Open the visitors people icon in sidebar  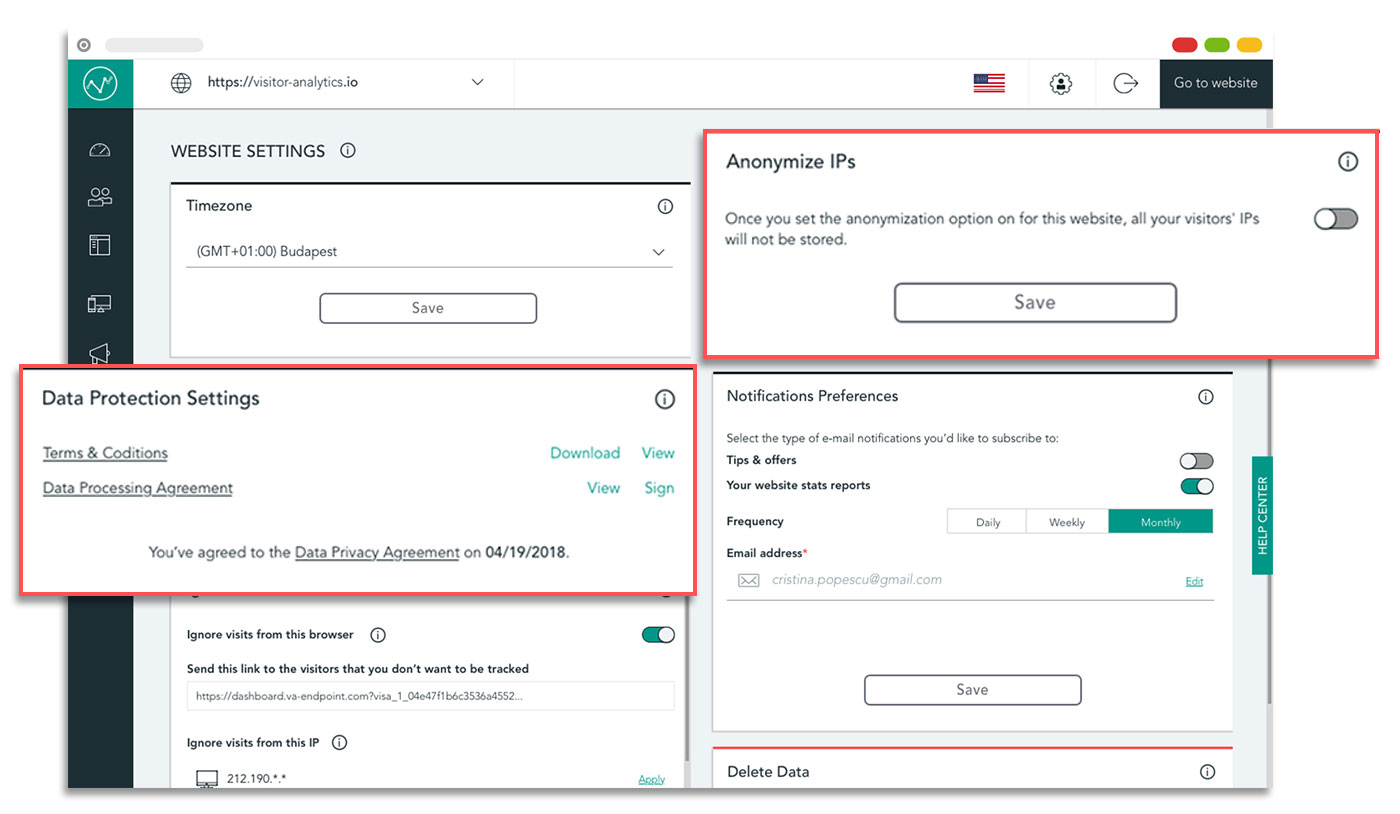coord(100,197)
